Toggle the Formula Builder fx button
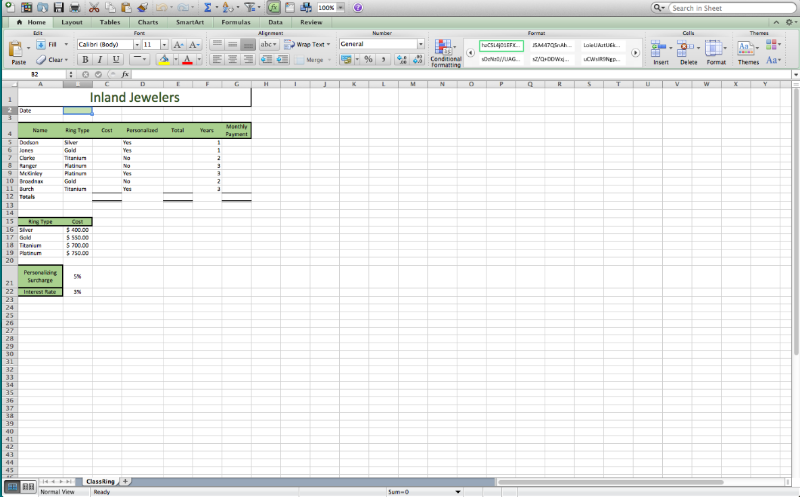The height and width of the screenshot is (497, 800). [x=274, y=7]
